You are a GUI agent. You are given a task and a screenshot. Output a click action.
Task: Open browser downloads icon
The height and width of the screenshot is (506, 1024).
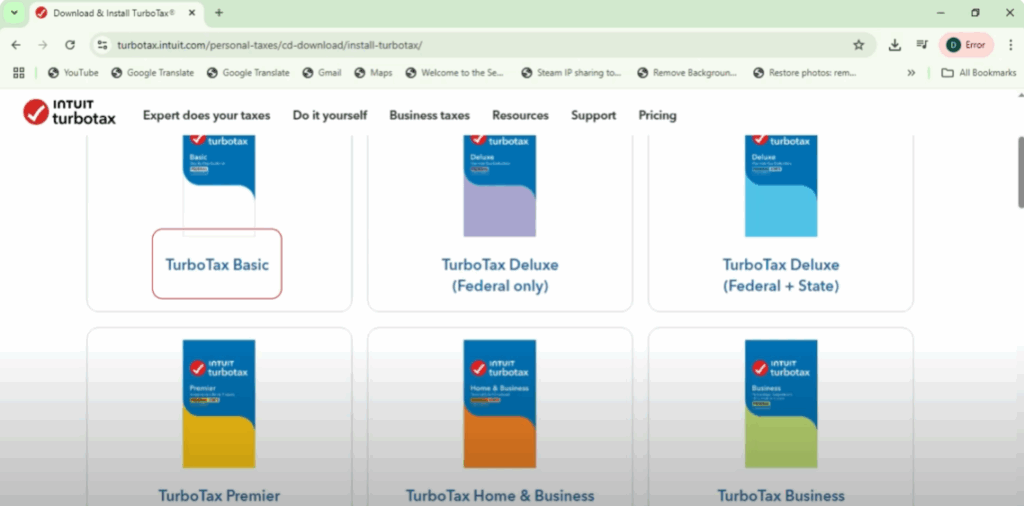pos(895,45)
